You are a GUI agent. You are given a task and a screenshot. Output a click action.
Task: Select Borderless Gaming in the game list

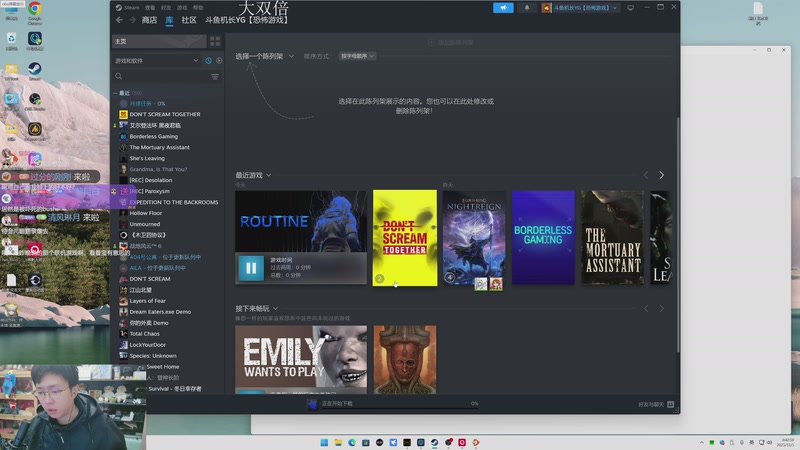(154, 136)
